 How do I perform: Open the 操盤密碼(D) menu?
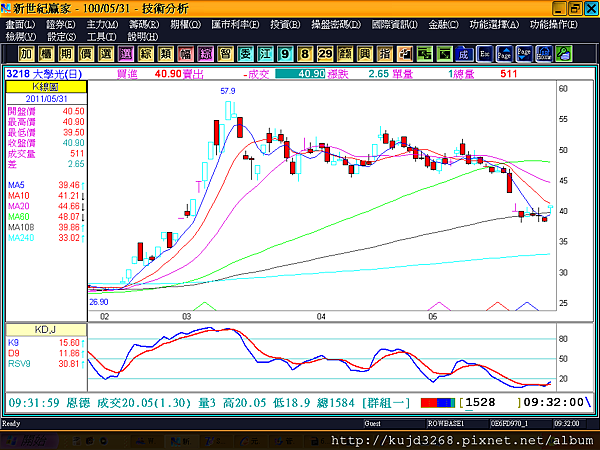(336, 25)
